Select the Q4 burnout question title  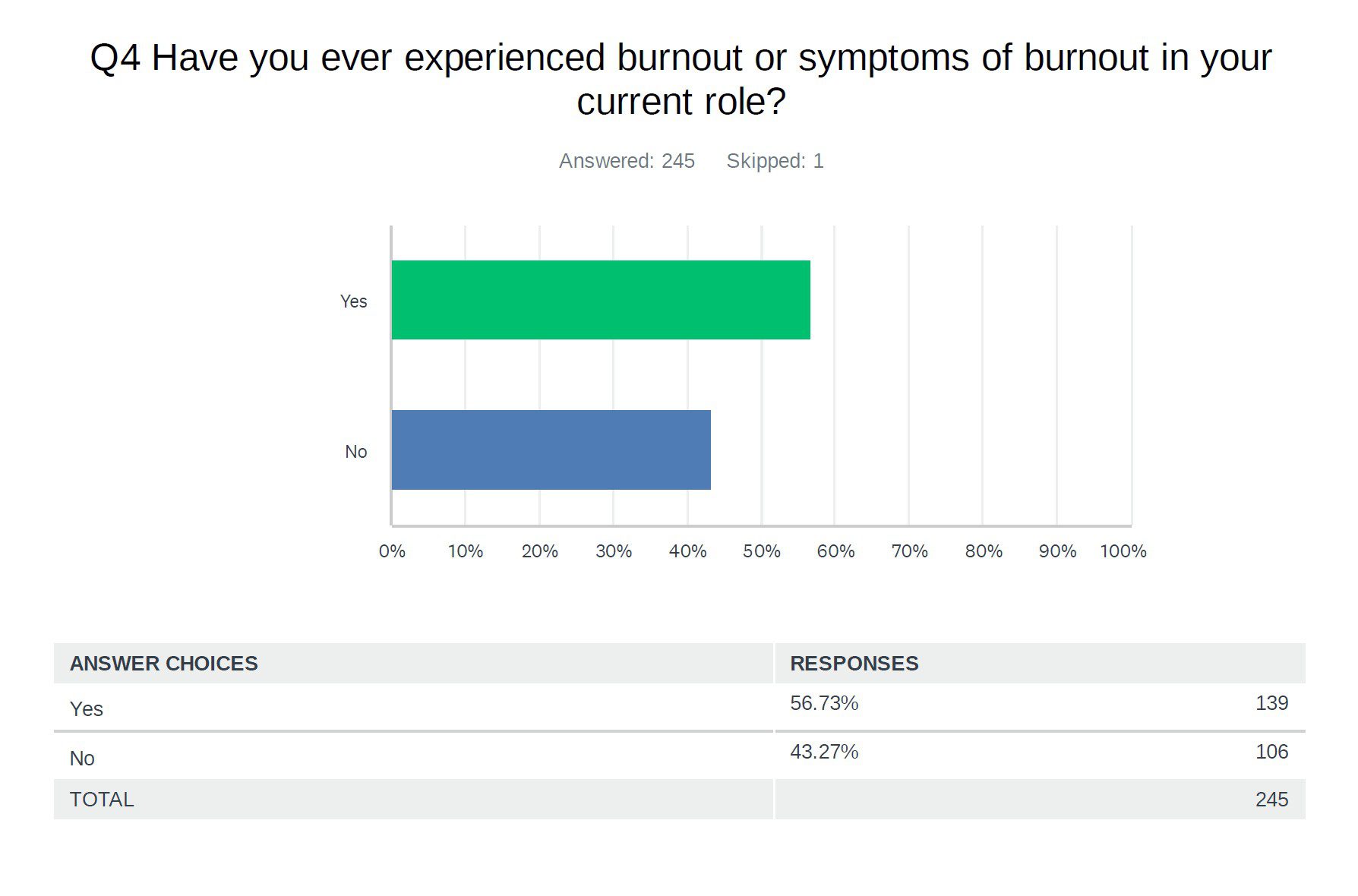click(x=681, y=79)
